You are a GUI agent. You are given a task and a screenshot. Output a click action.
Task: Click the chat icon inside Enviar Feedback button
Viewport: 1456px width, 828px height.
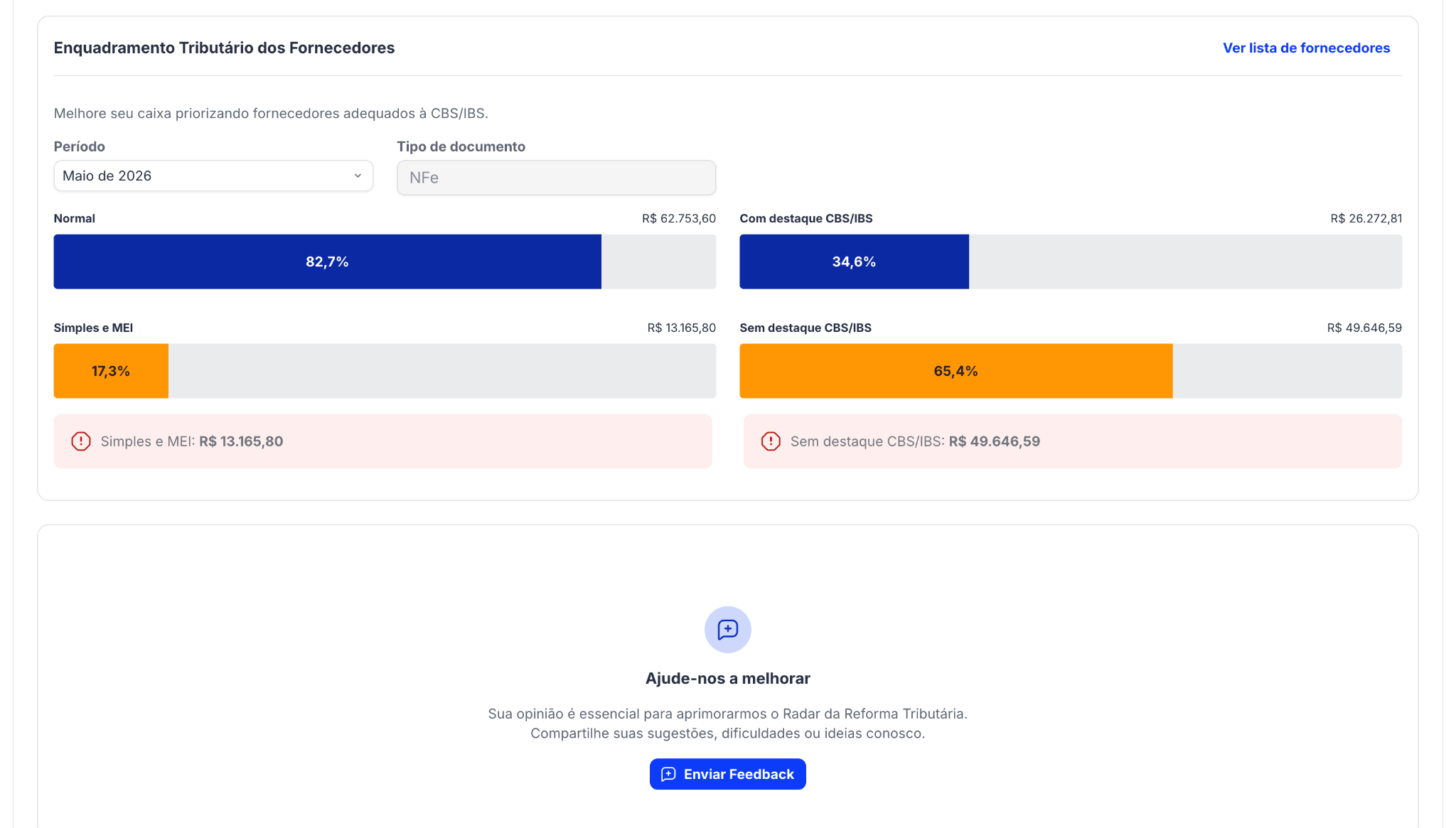click(x=668, y=774)
